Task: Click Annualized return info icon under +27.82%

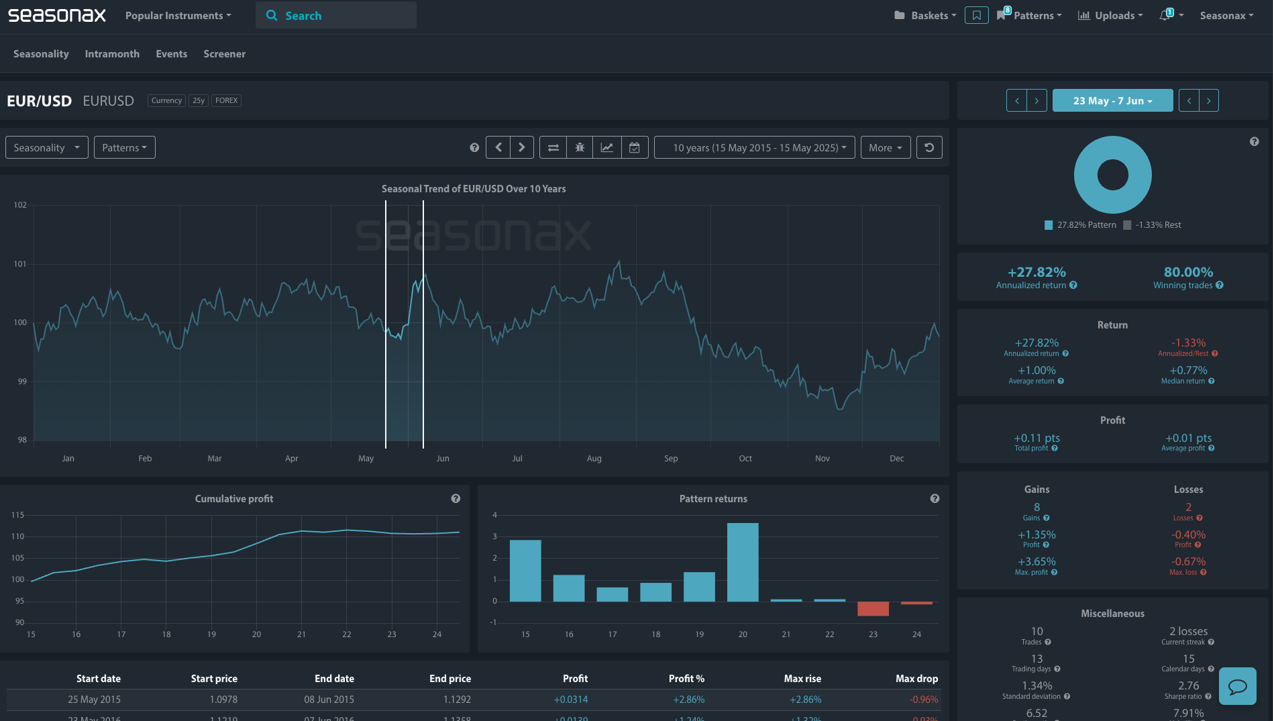Action: (x=1073, y=285)
